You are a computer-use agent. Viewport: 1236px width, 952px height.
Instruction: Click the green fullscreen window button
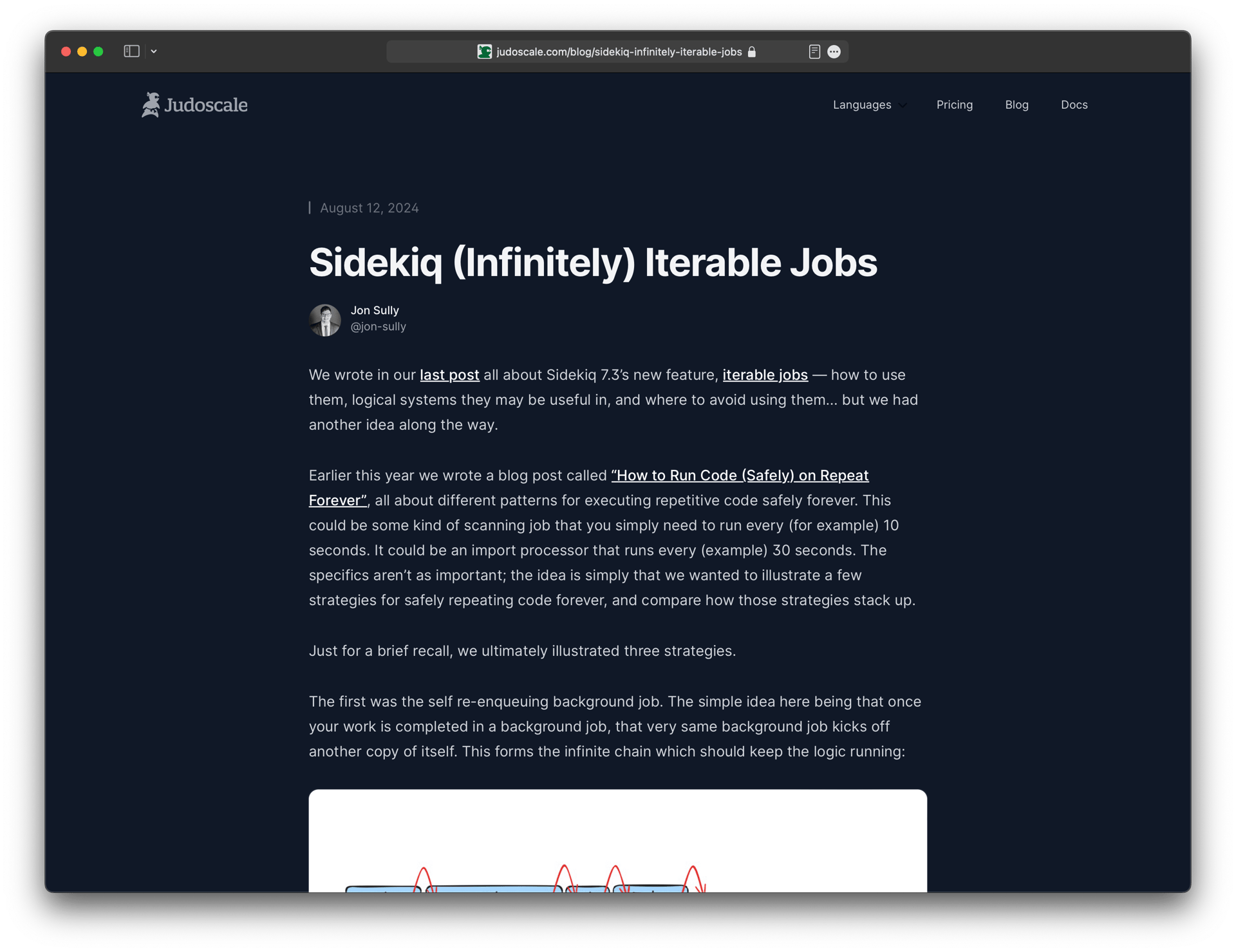click(x=98, y=51)
